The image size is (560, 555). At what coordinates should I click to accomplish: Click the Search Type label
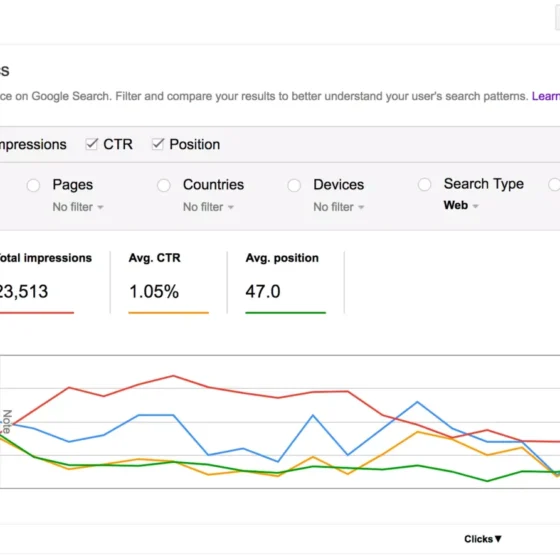484,184
